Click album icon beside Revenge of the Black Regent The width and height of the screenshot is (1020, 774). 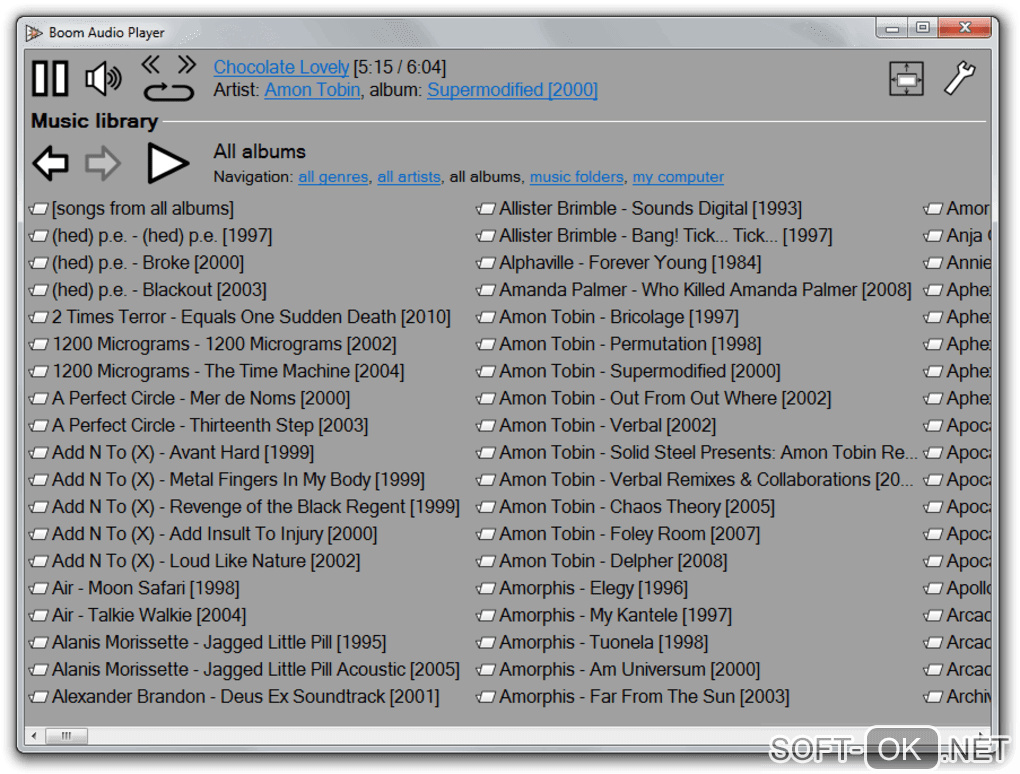[x=39, y=507]
